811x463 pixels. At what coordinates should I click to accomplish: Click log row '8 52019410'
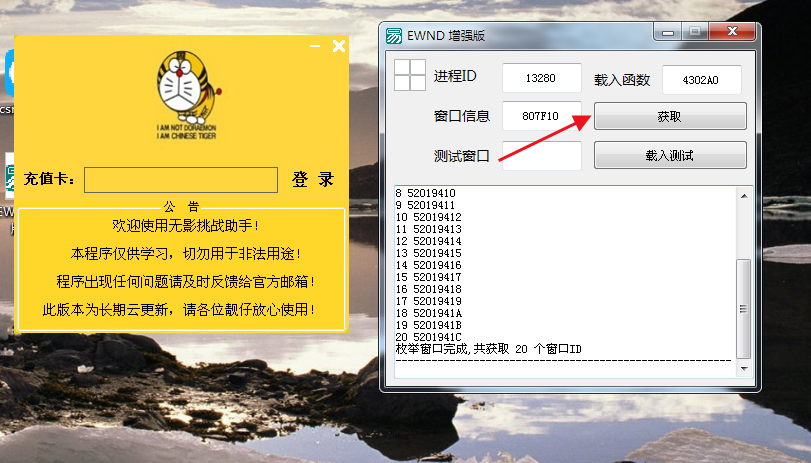point(425,193)
